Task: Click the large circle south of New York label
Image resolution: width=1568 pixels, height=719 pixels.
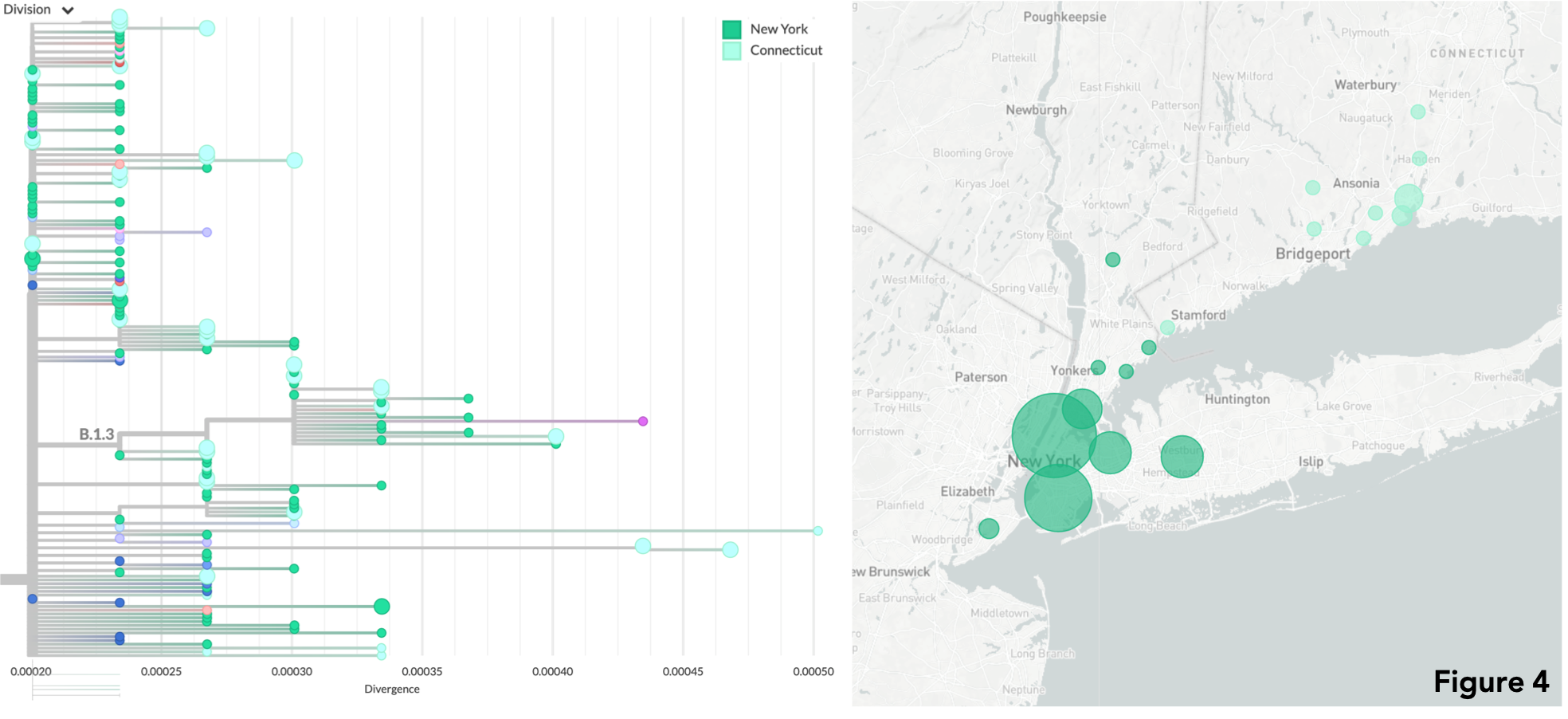Action: [1057, 498]
